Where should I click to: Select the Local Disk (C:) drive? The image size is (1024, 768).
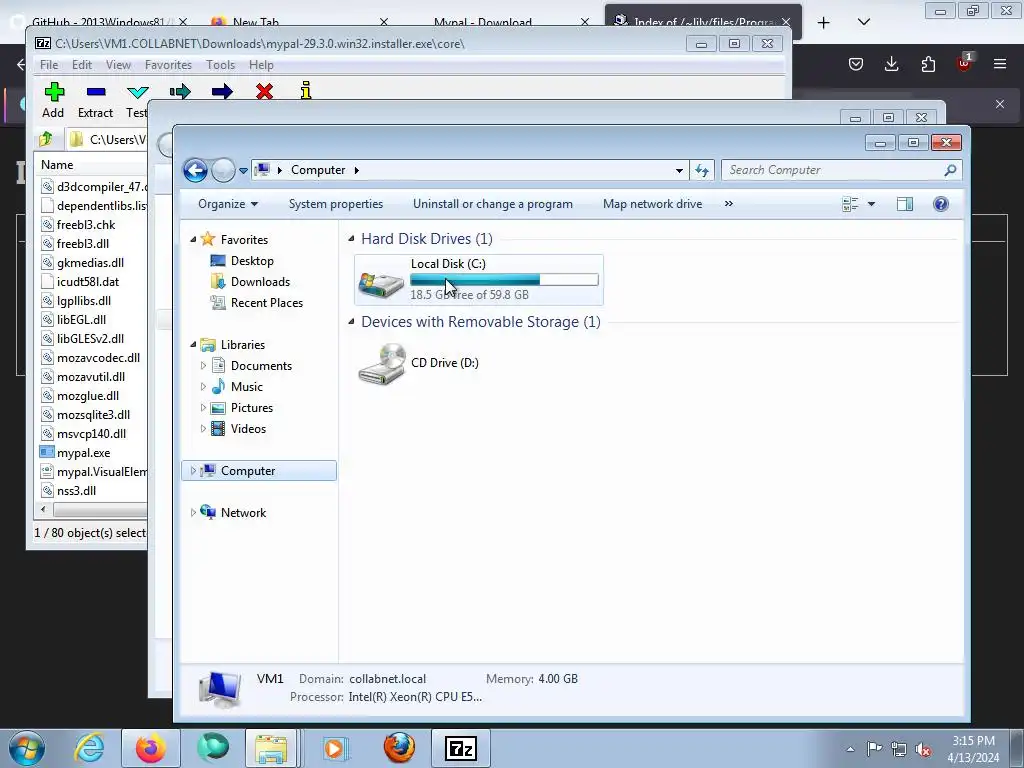[x=479, y=280]
